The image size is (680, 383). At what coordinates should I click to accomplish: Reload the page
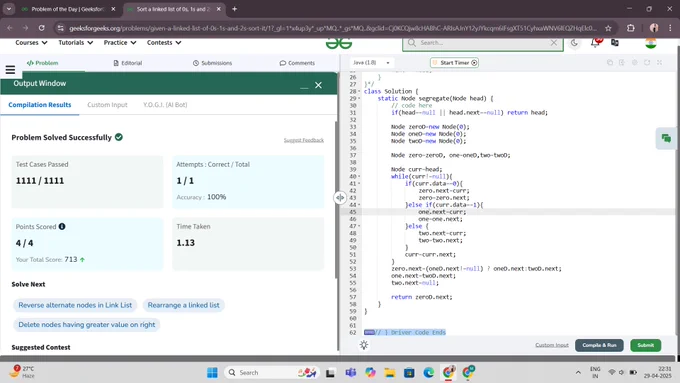42,28
